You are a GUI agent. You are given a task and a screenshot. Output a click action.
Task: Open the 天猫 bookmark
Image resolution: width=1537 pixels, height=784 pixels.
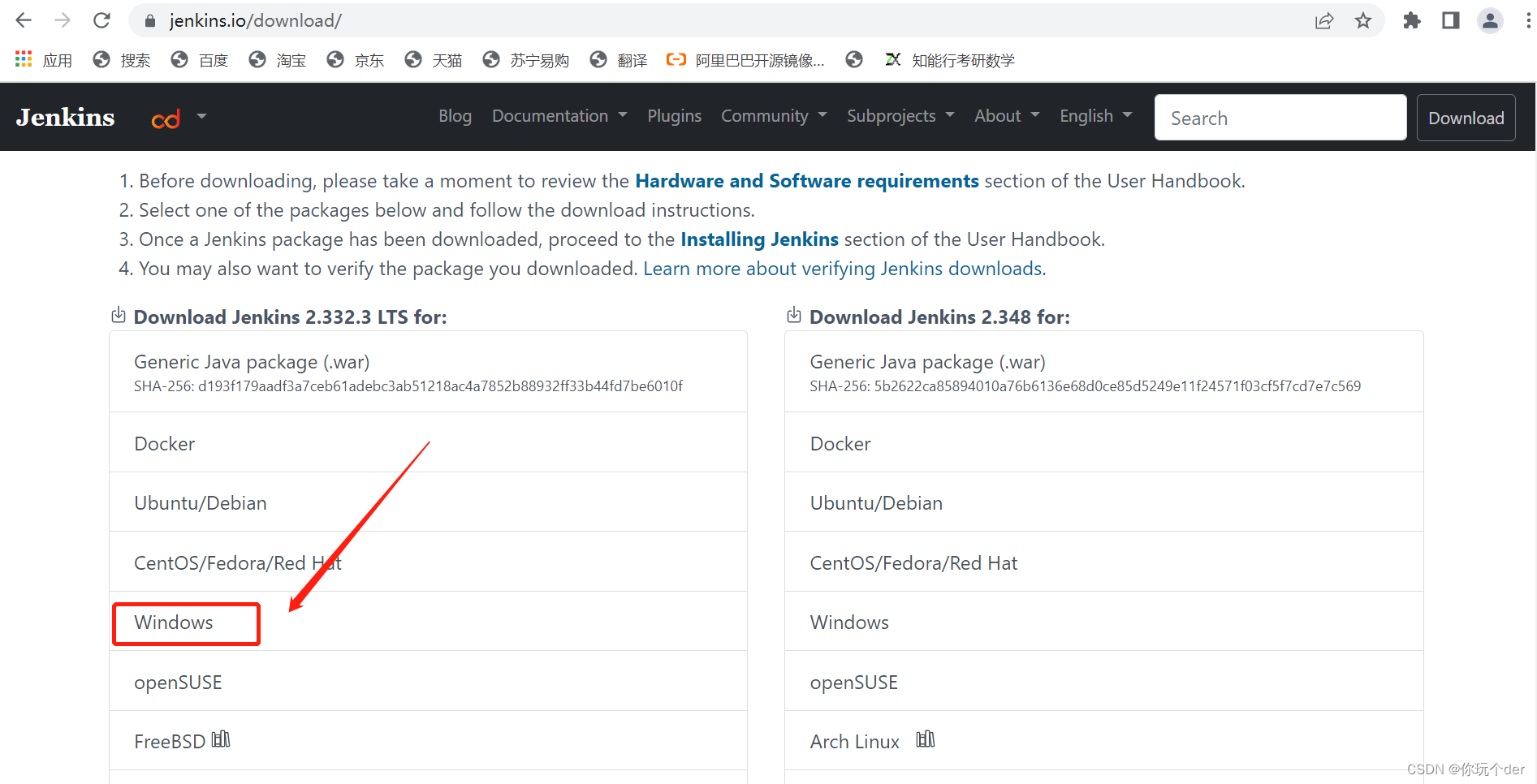[434, 60]
